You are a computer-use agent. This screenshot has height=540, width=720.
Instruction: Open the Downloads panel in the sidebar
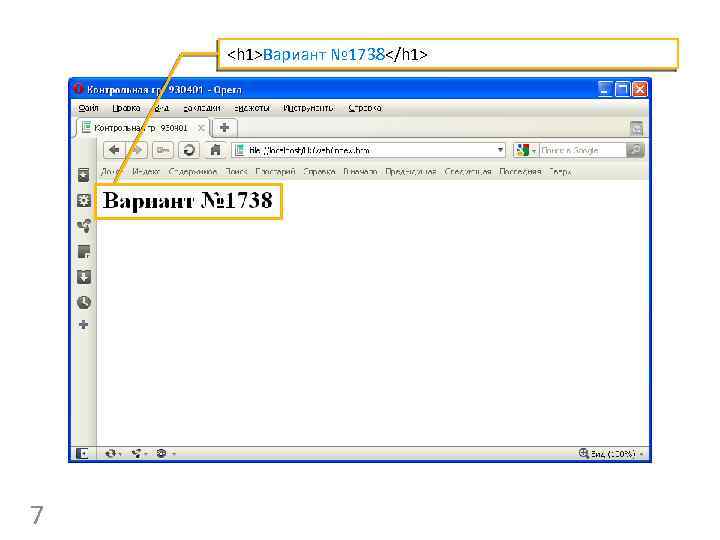click(x=84, y=277)
